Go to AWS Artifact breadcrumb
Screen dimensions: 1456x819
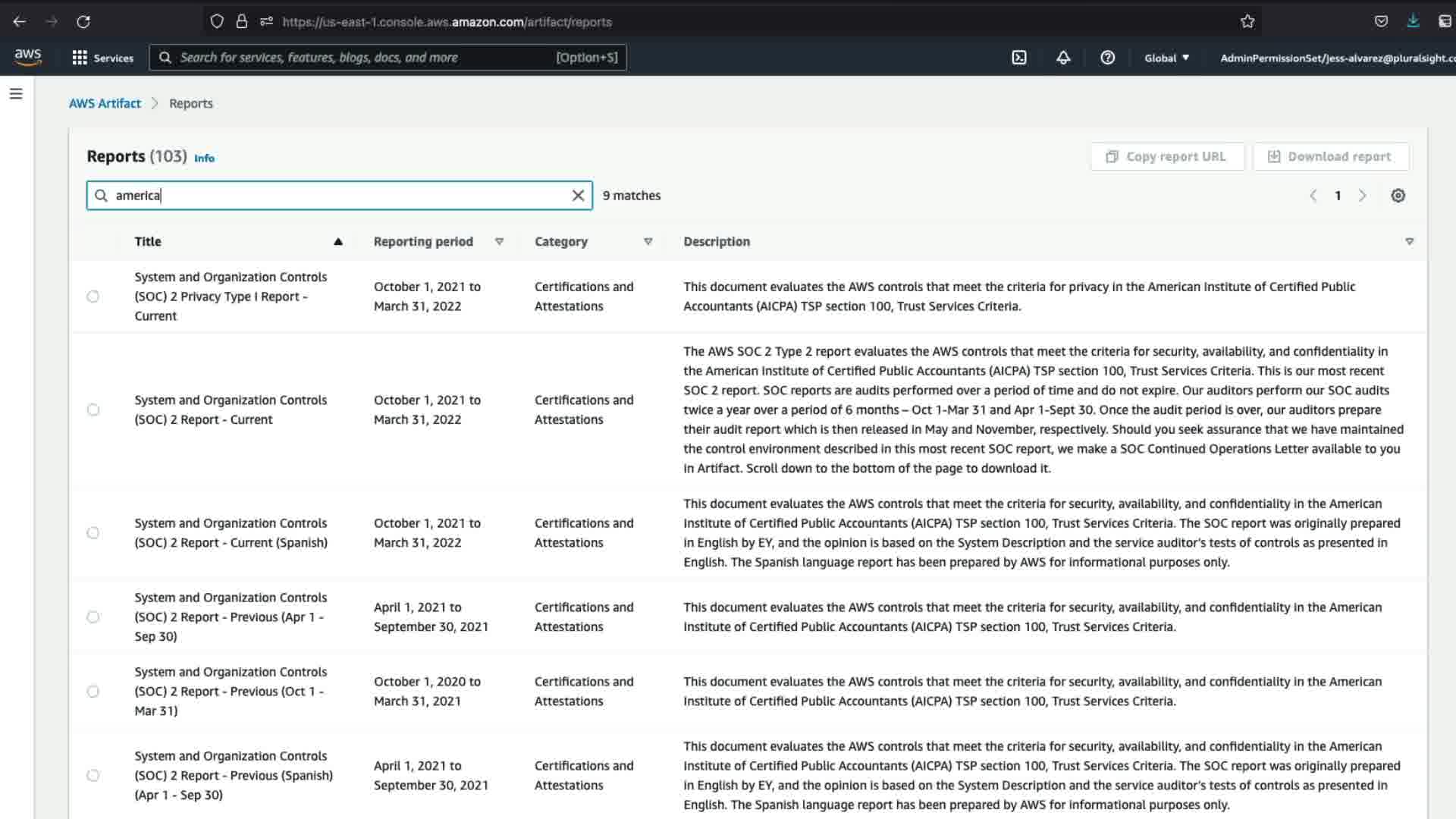tap(105, 103)
